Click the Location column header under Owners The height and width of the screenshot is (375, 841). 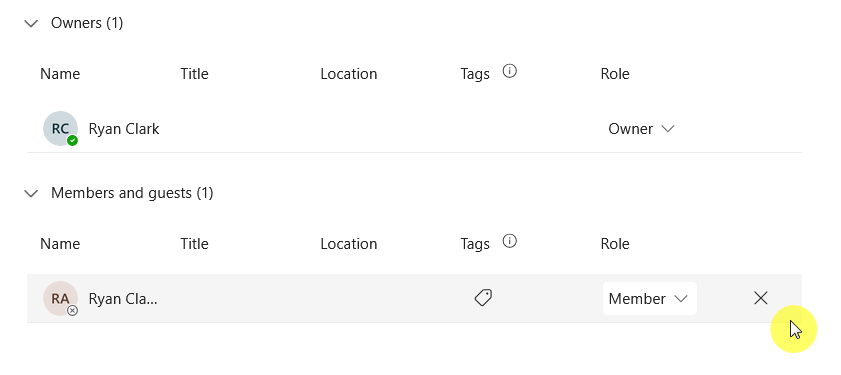tap(349, 73)
